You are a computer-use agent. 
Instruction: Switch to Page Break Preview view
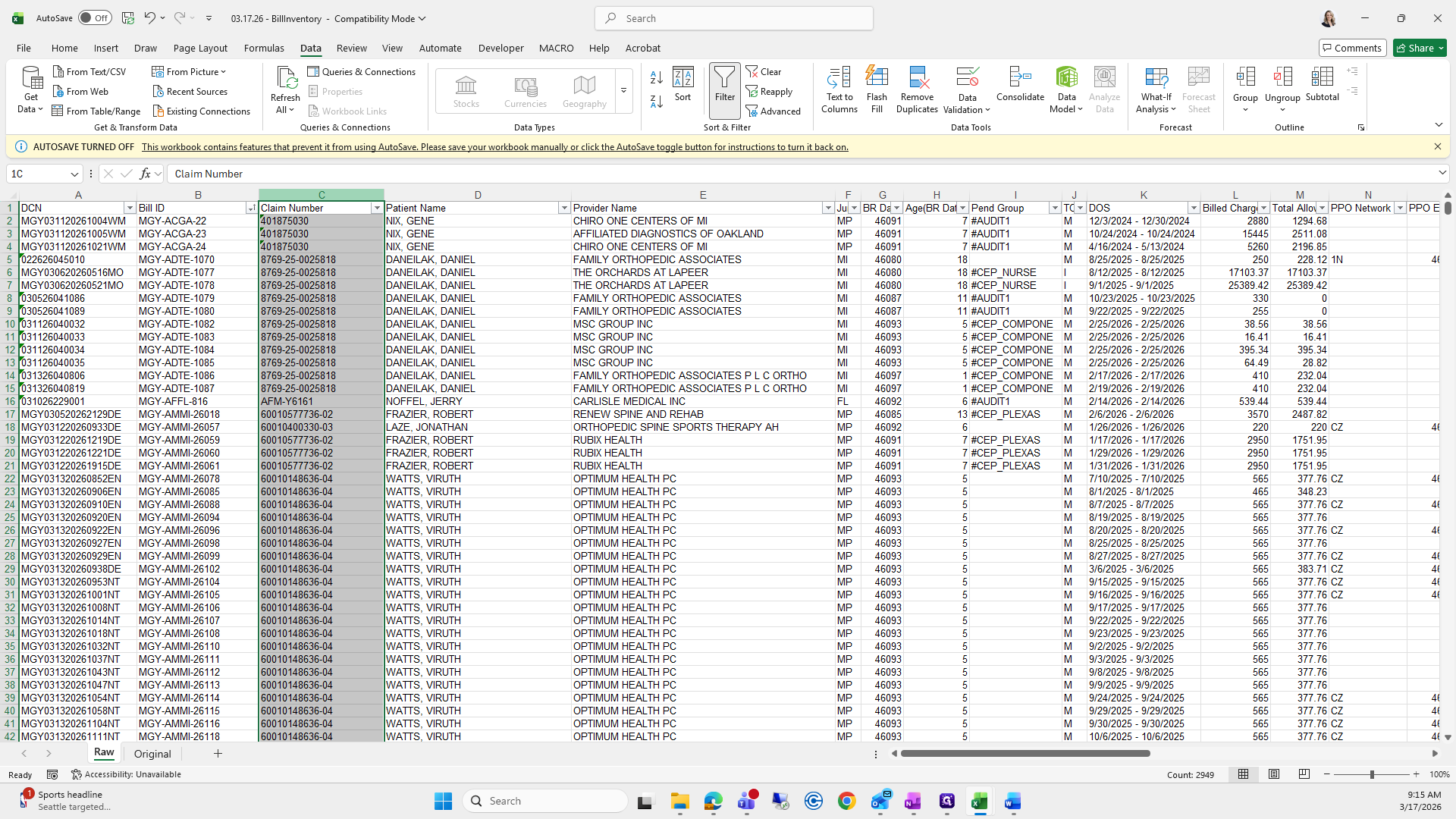(x=1304, y=774)
